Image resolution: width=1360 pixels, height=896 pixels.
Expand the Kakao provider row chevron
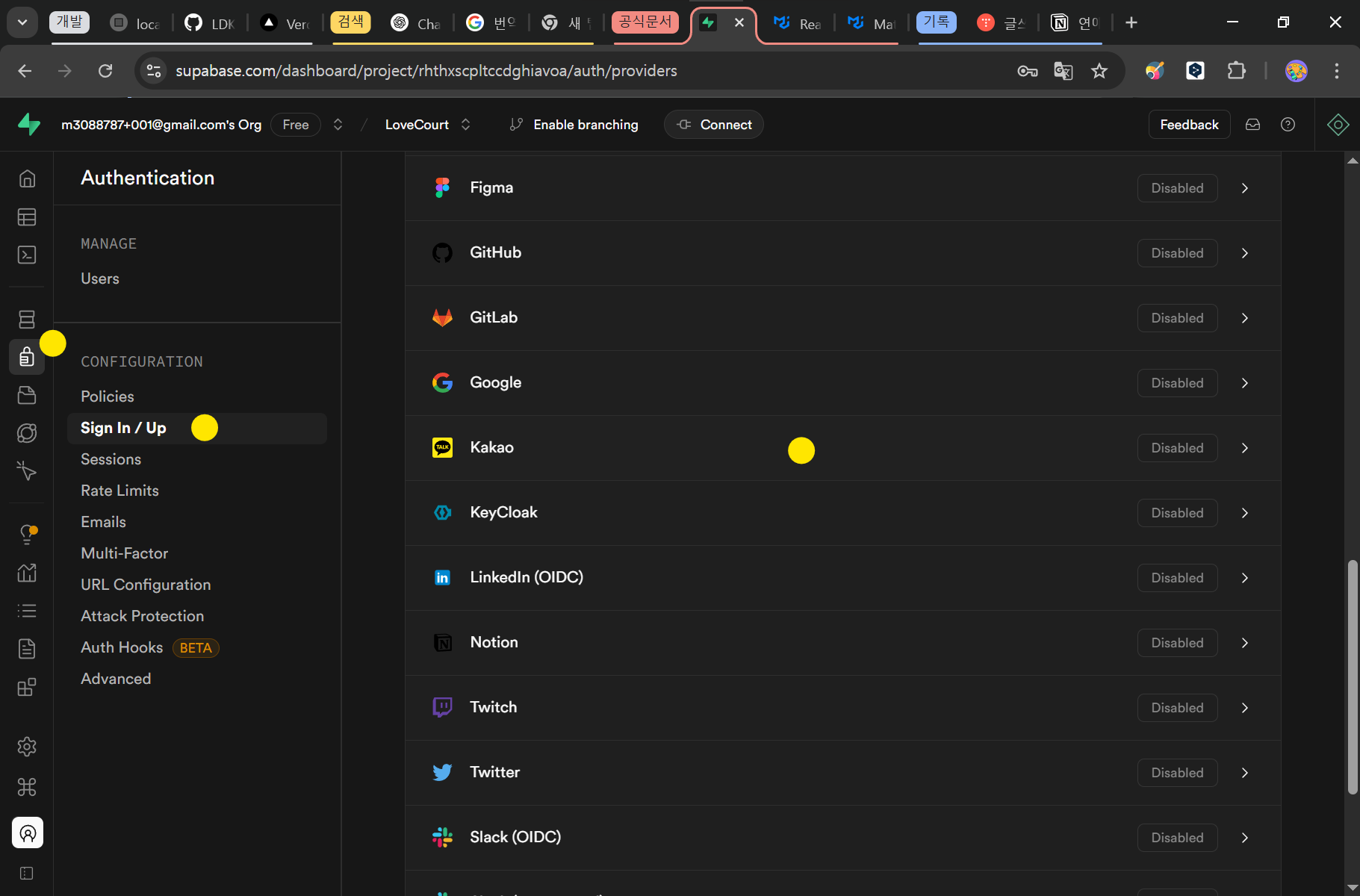point(1245,448)
